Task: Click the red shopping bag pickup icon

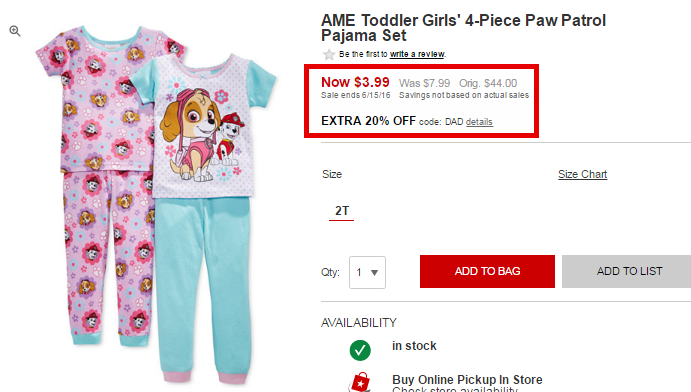Action: [360, 382]
